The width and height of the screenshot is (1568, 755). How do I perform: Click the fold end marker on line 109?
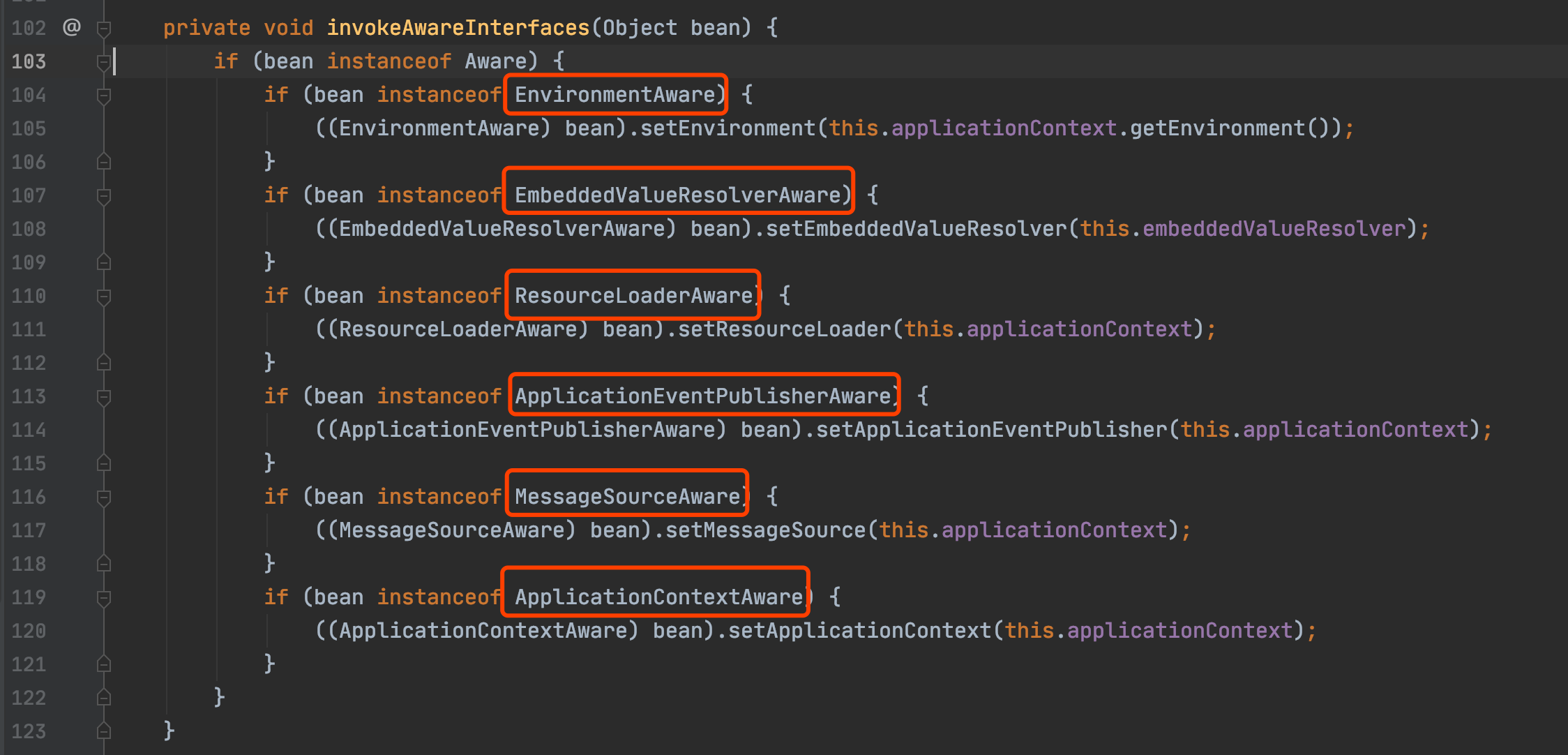104,262
